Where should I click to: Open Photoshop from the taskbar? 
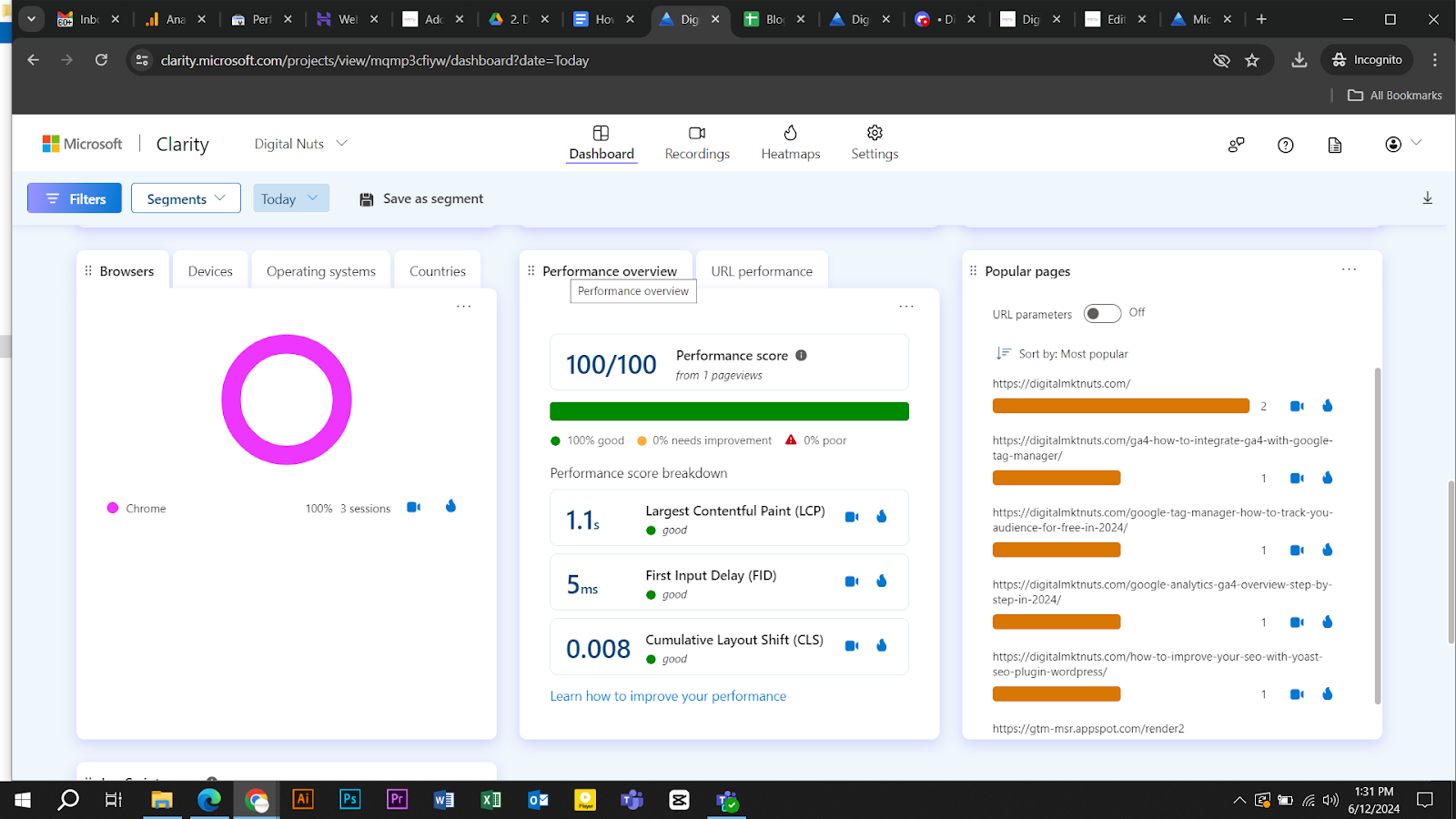(x=349, y=799)
